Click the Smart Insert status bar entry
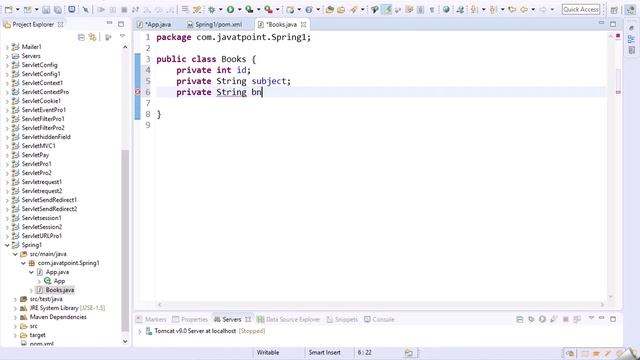The width and height of the screenshot is (640, 360). [x=324, y=353]
